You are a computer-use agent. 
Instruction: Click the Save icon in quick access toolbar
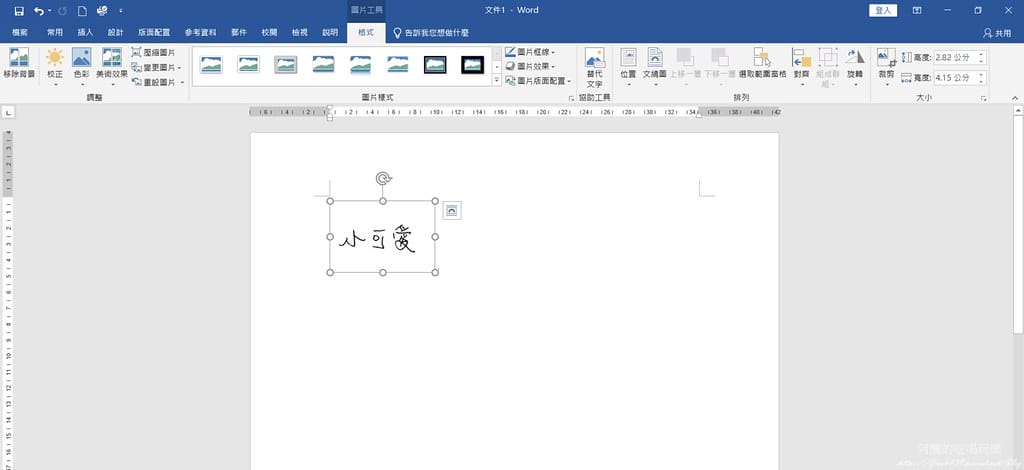(x=19, y=10)
